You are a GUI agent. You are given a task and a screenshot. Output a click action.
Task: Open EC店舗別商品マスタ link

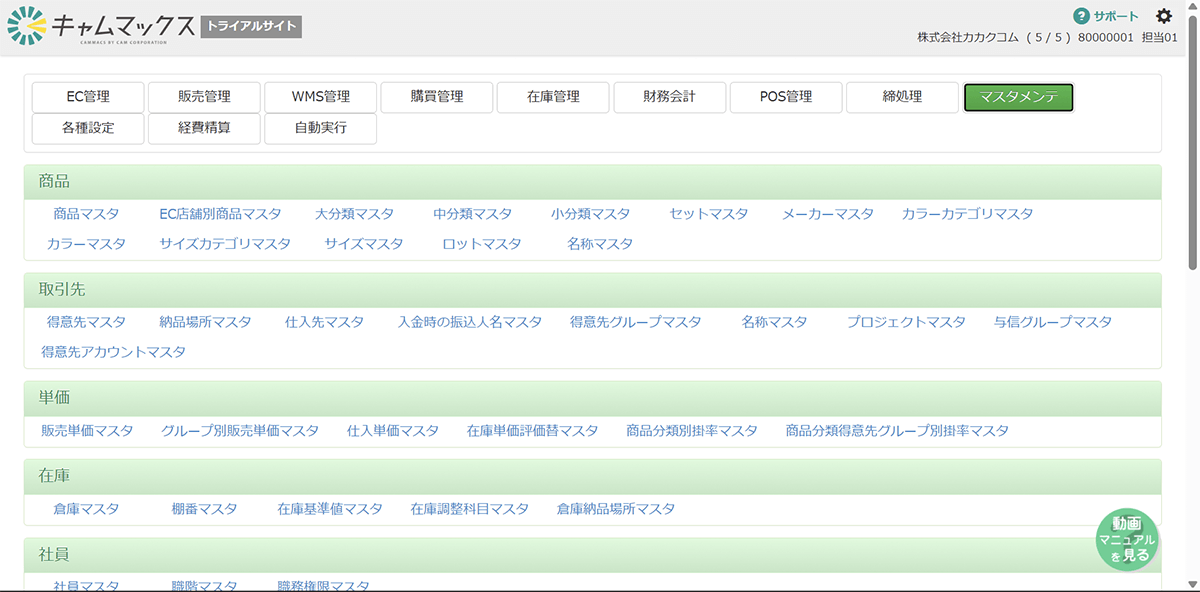pos(220,214)
